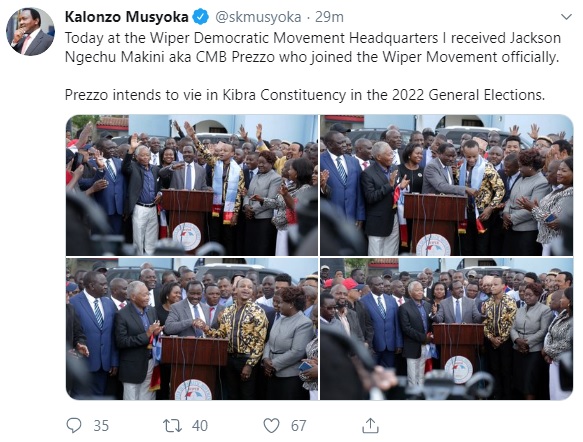Open the 29m timestamp link
This screenshot has width=583, height=442.
[x=329, y=17]
